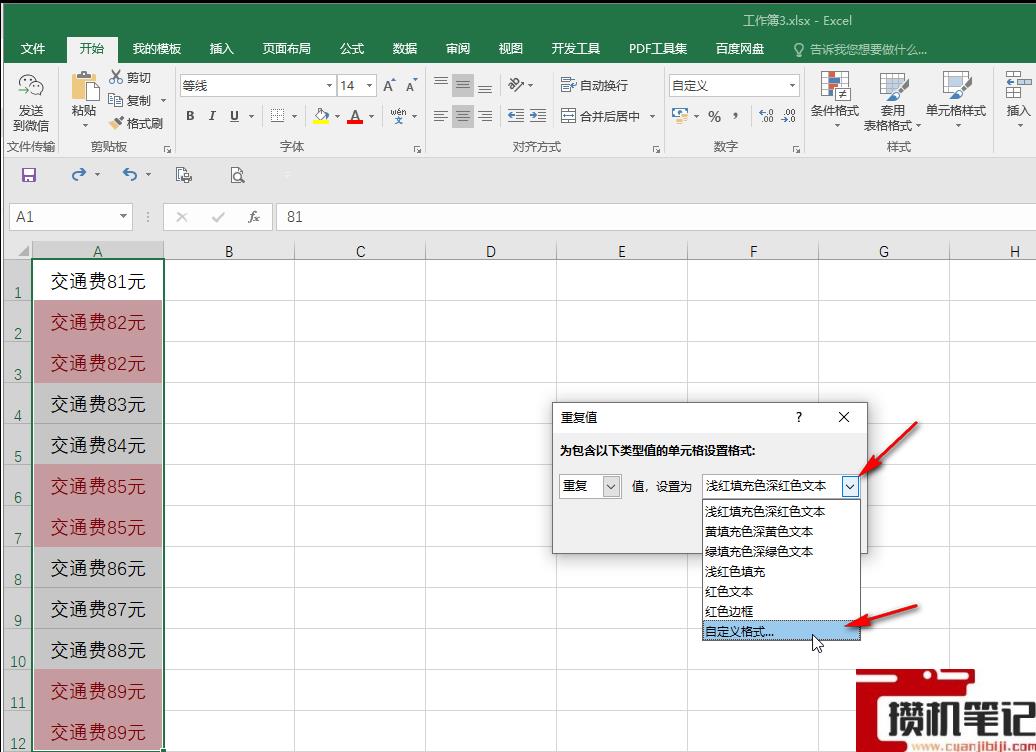This screenshot has height=752, width=1036.
Task: Click the Save icon in quick access toolbar
Action: [x=29, y=174]
